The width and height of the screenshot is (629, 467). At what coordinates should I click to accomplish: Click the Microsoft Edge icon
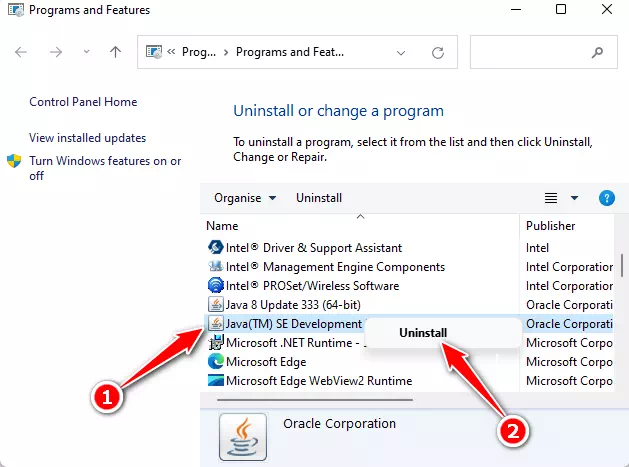(x=216, y=361)
